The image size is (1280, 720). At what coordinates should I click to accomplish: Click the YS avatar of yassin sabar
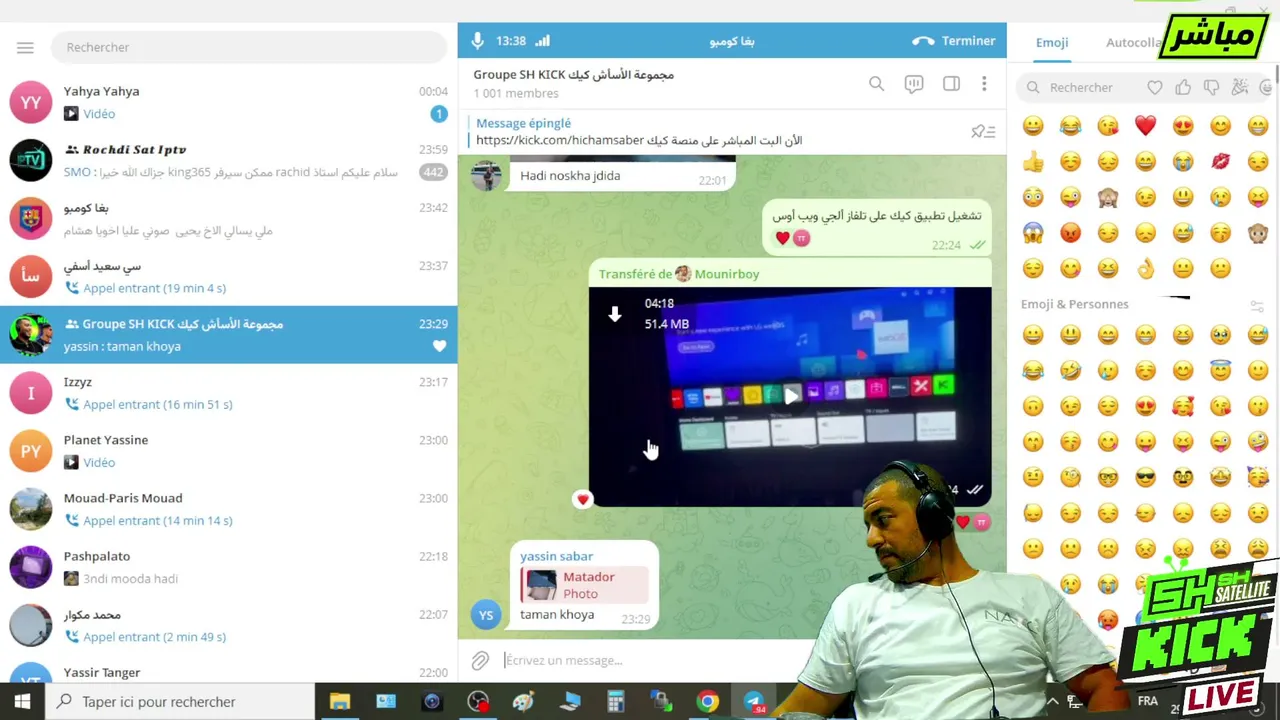point(486,615)
